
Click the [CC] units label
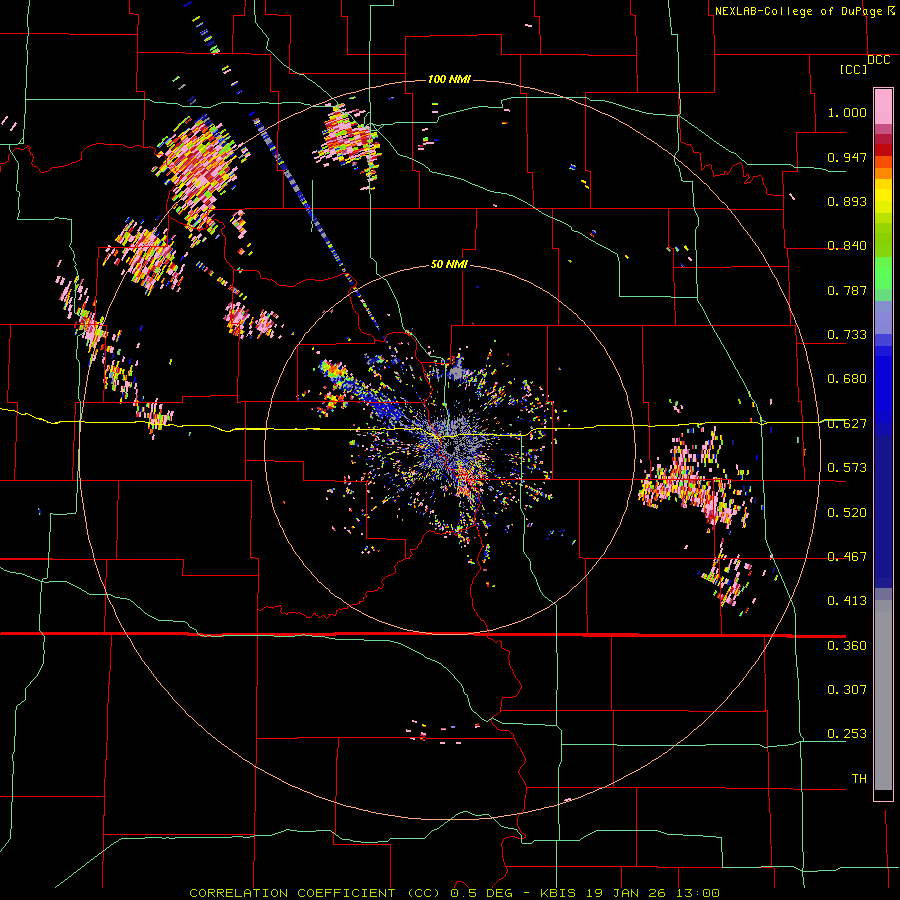(x=853, y=69)
